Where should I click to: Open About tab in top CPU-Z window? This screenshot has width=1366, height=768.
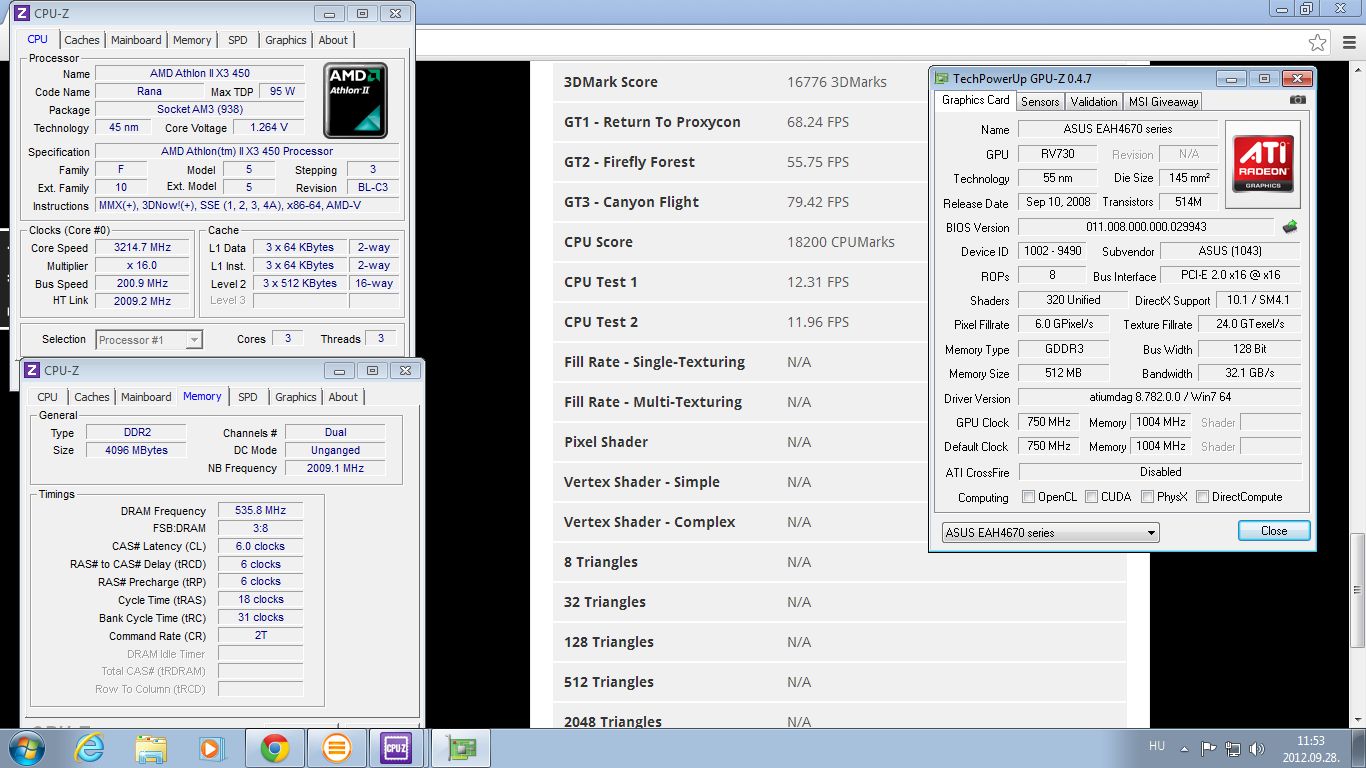(x=333, y=40)
